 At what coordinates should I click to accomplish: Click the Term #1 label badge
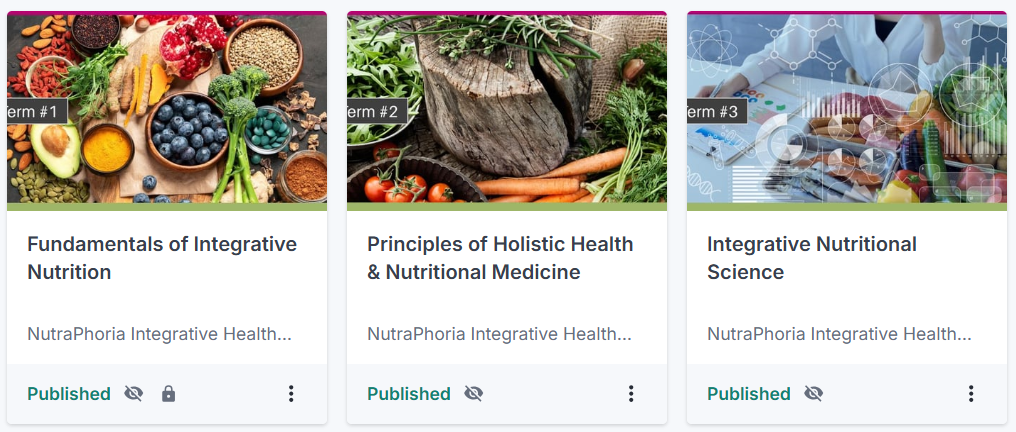coord(38,111)
